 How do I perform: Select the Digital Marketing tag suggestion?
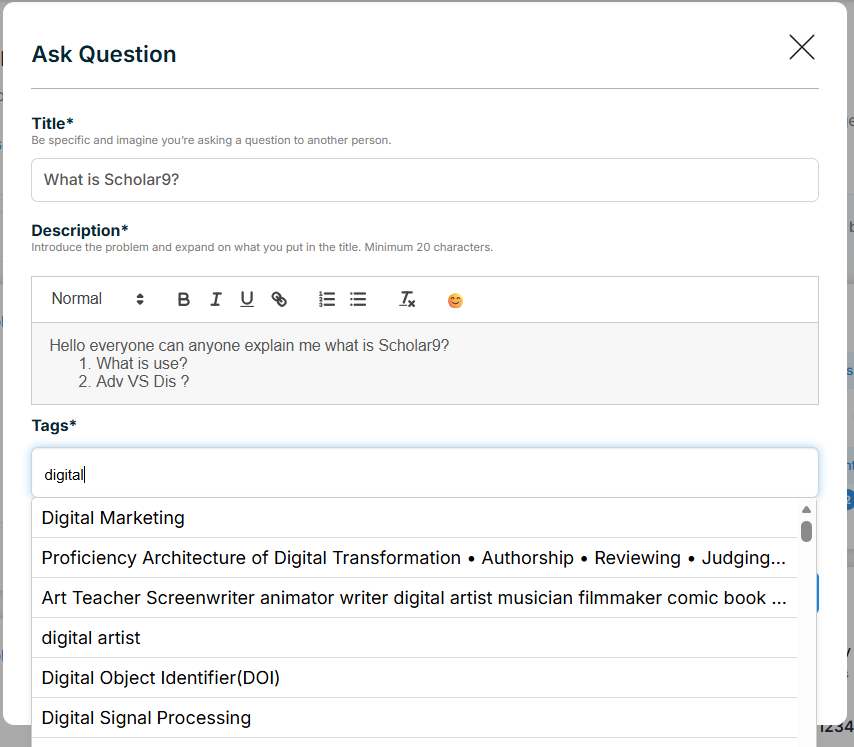click(x=414, y=518)
